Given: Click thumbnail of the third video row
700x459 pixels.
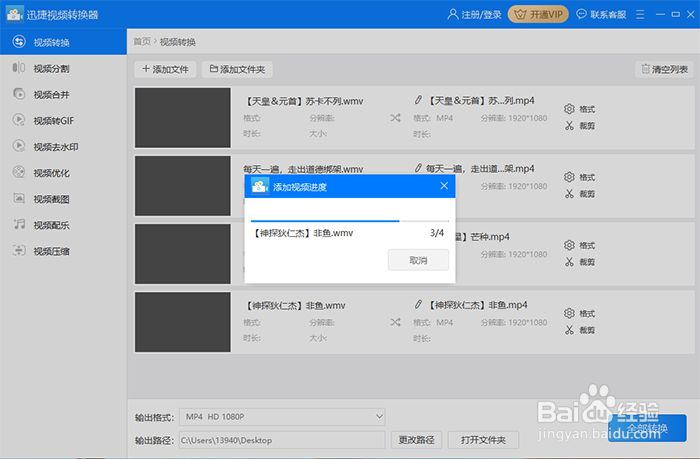Looking at the screenshot, I should 183,254.
